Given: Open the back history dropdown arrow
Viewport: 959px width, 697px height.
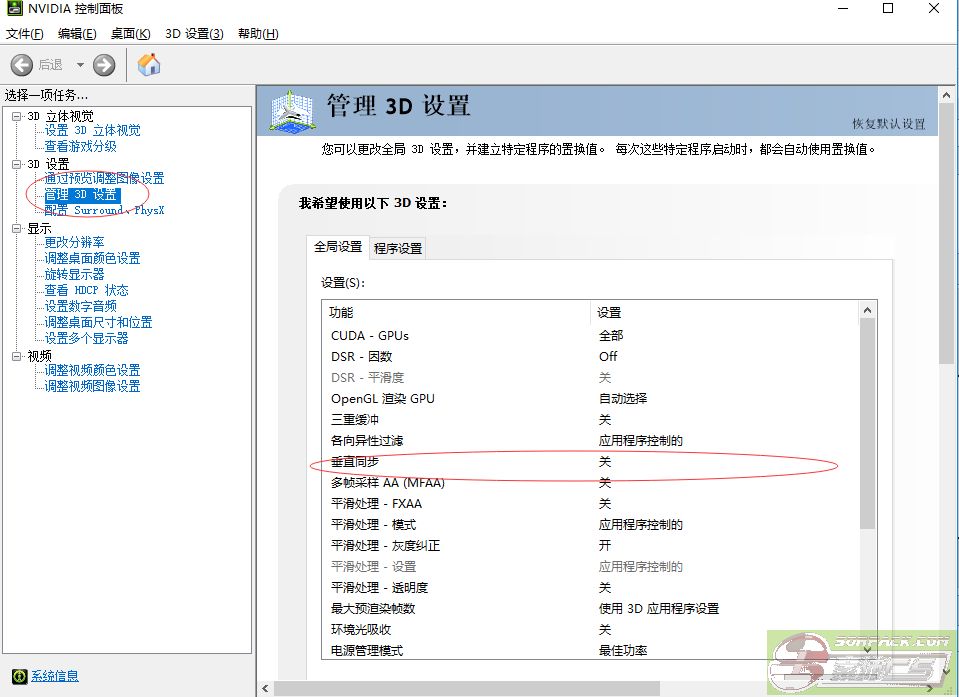Looking at the screenshot, I should [80, 65].
